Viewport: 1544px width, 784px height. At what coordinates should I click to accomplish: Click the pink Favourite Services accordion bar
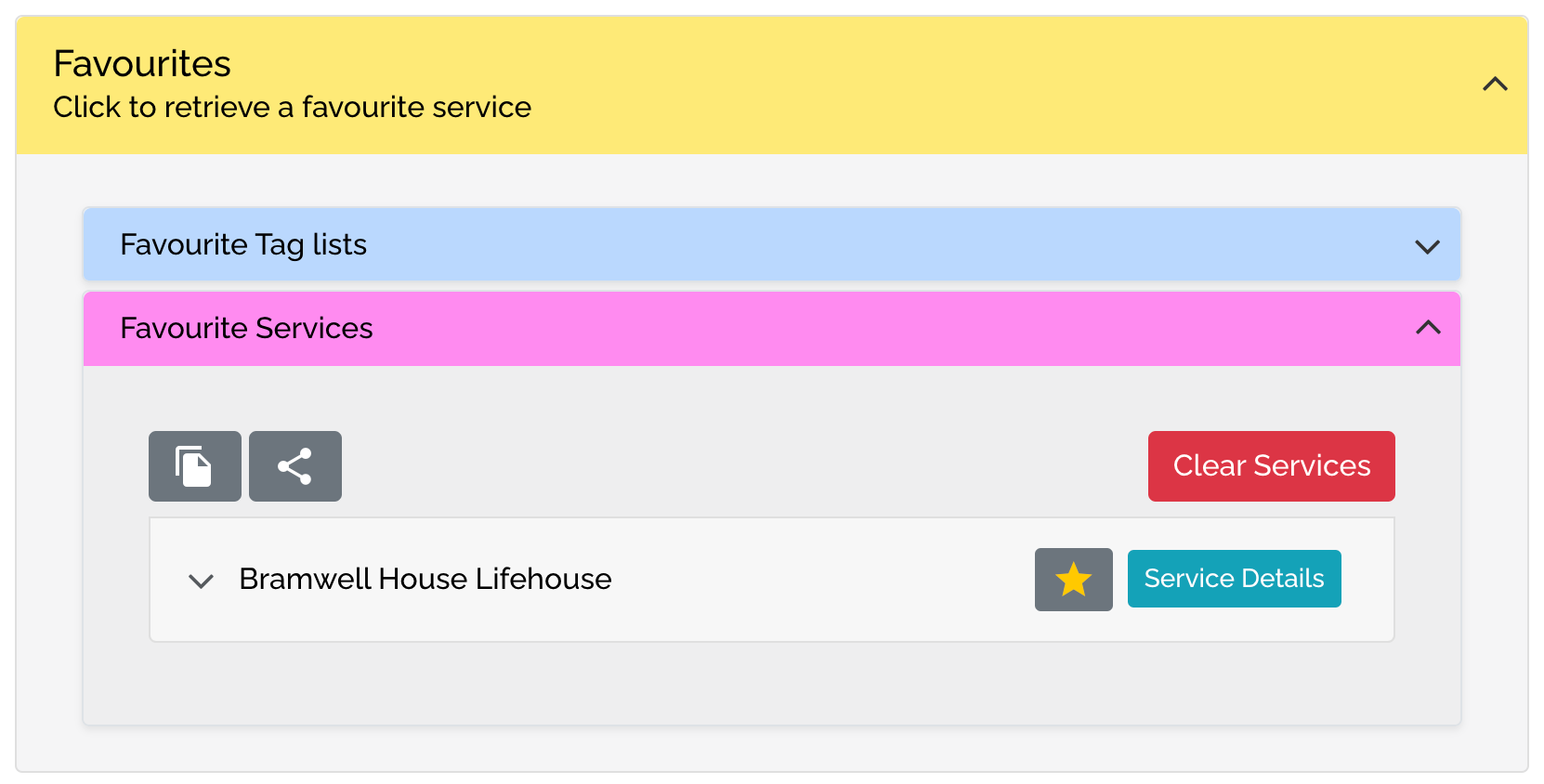click(772, 329)
